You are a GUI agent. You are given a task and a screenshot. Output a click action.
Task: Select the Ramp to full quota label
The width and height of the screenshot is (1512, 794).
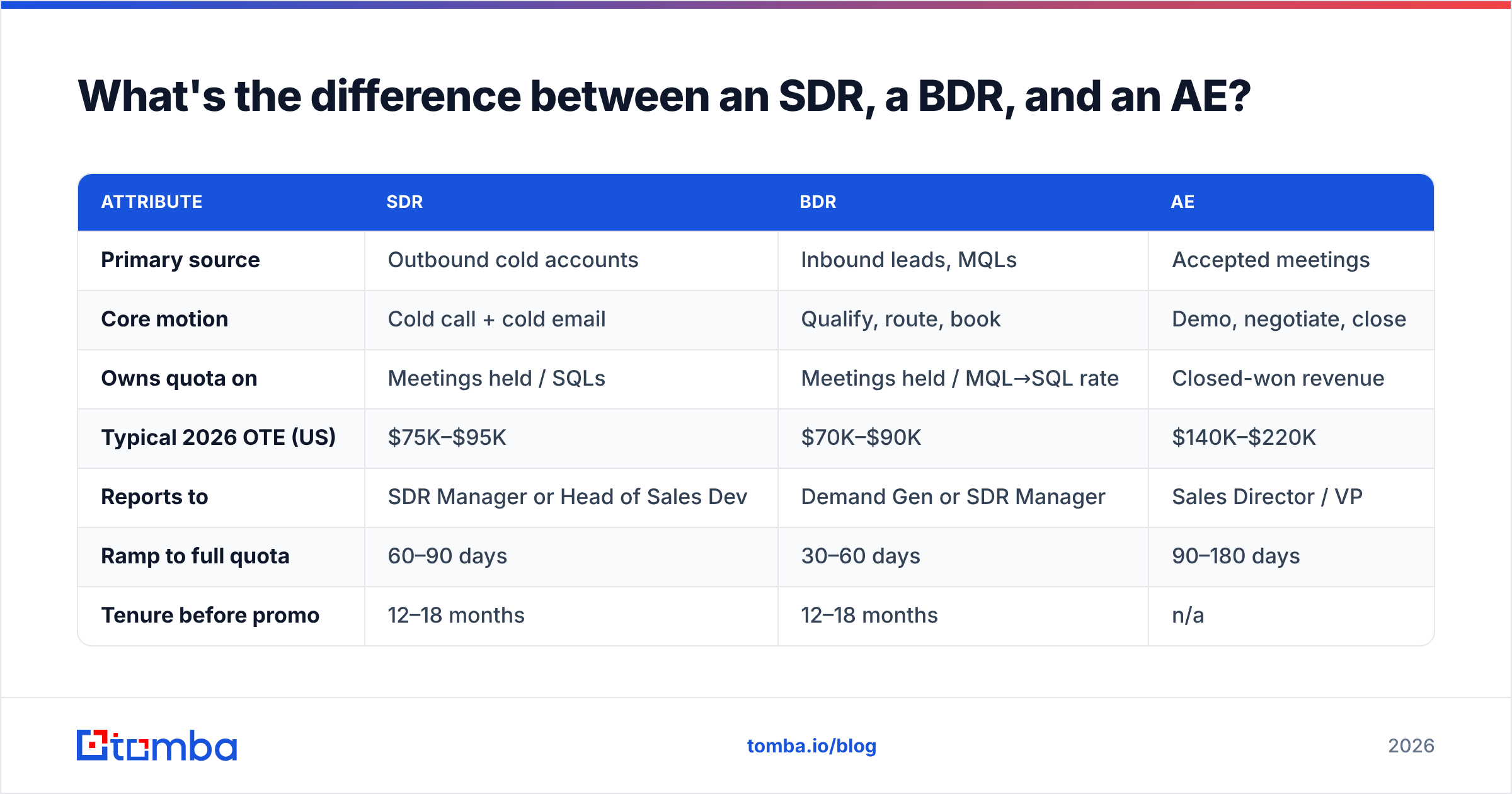[x=195, y=556]
